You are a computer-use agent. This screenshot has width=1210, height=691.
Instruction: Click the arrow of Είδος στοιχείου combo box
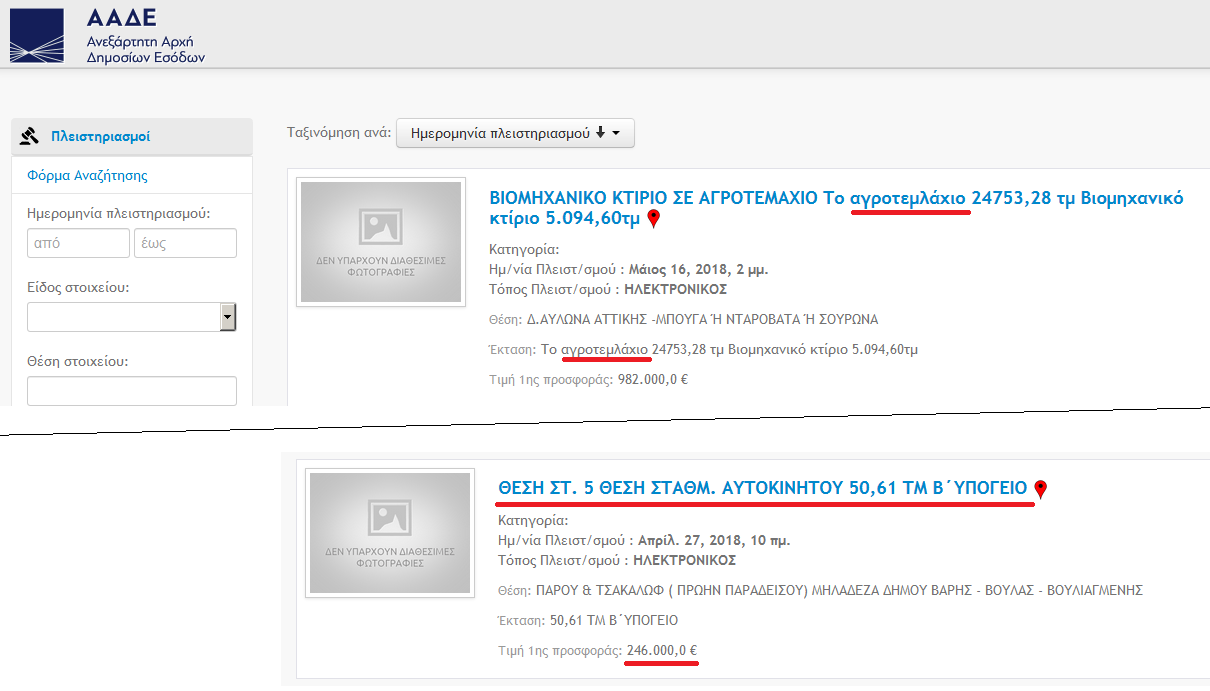[228, 317]
